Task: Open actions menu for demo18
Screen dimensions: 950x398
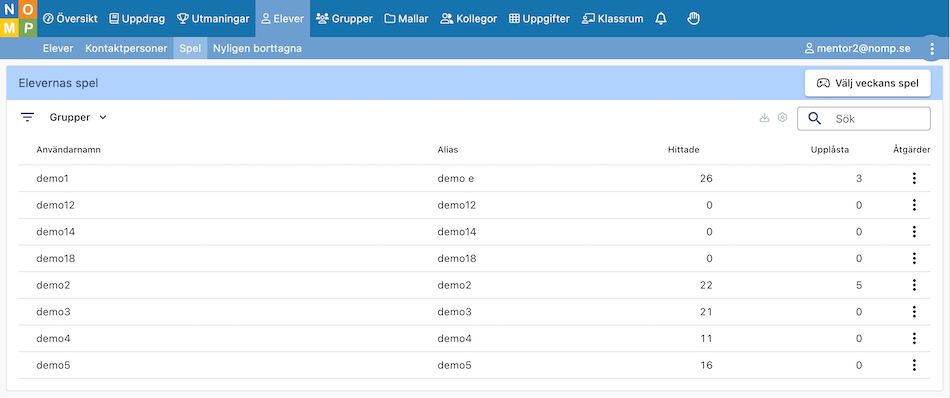Action: (x=914, y=258)
